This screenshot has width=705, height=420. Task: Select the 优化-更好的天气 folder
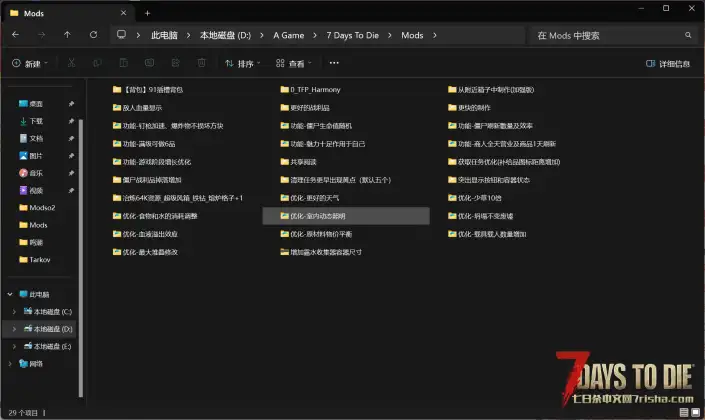pyautogui.click(x=309, y=198)
